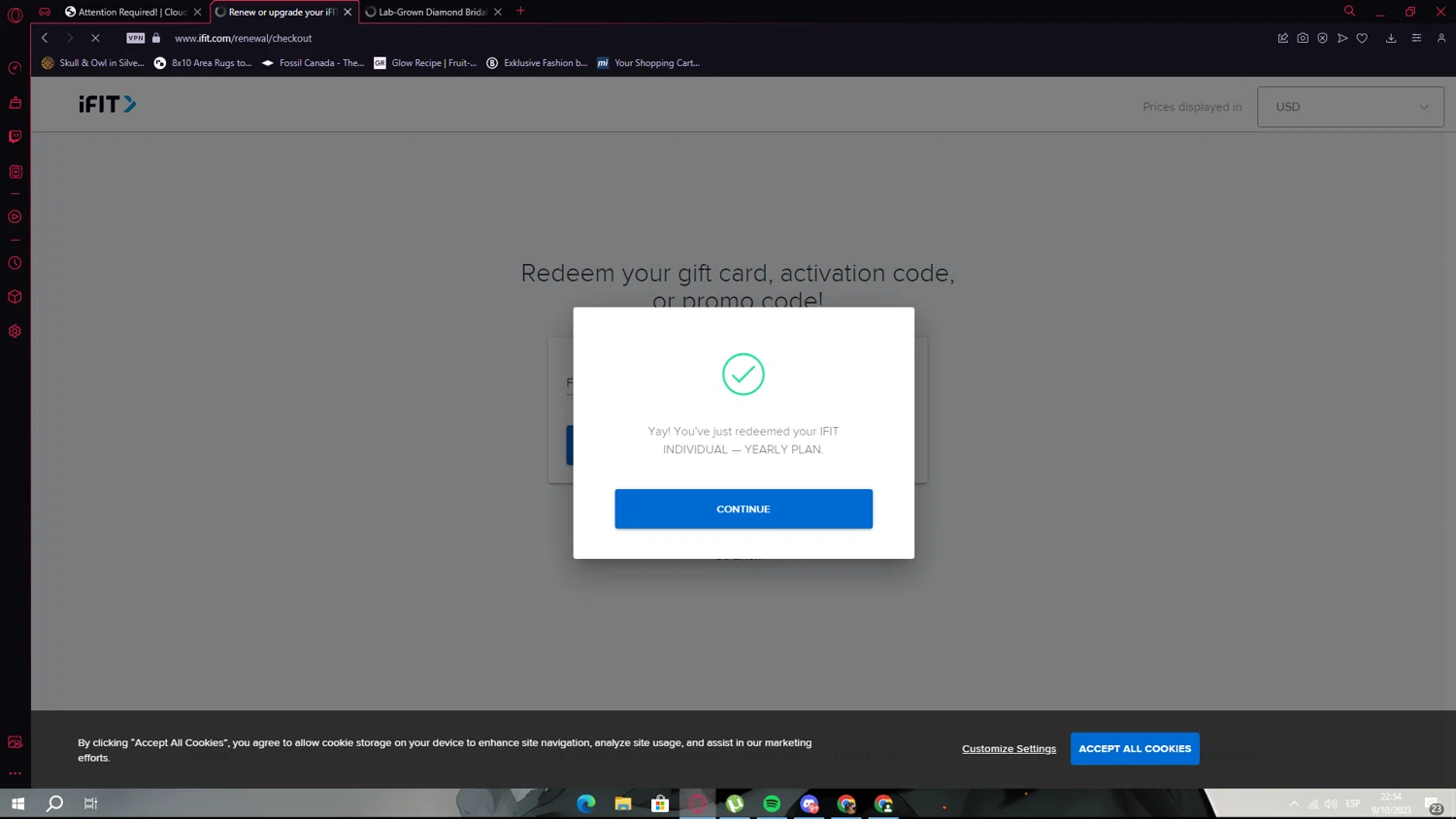This screenshot has width=1456, height=819.
Task: Open Extensions cube icon in sidebar
Action: coord(15,297)
